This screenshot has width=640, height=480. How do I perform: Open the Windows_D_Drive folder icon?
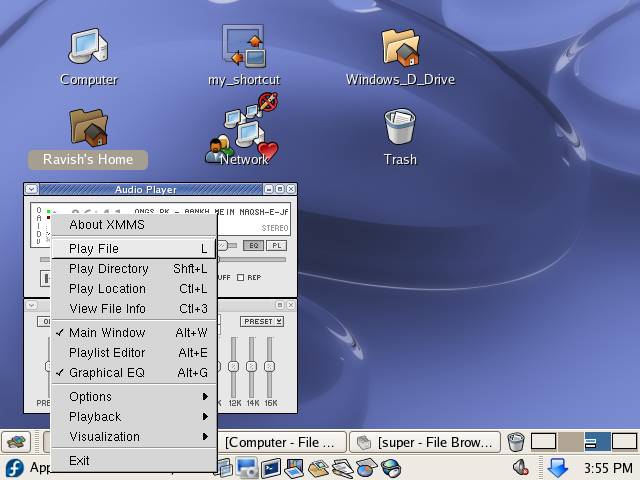tap(400, 48)
